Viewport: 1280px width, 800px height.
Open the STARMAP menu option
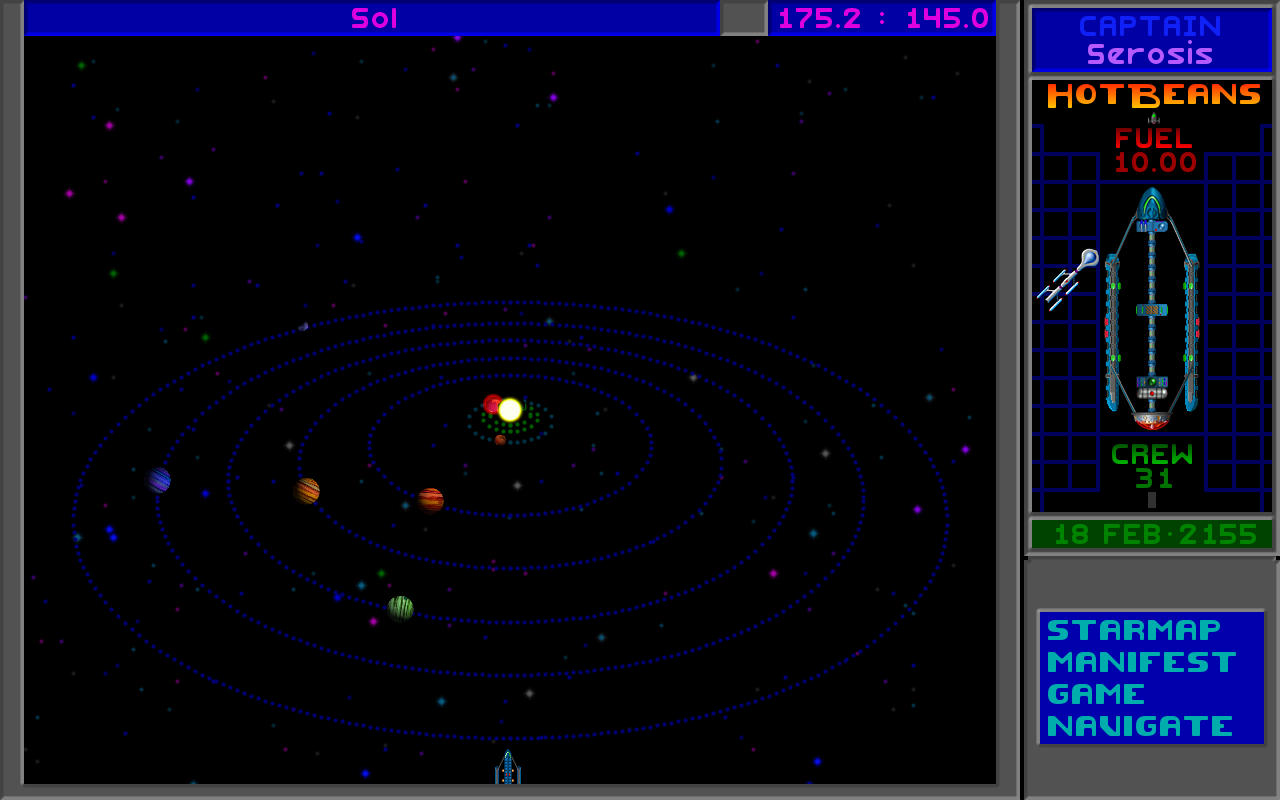coord(1133,630)
